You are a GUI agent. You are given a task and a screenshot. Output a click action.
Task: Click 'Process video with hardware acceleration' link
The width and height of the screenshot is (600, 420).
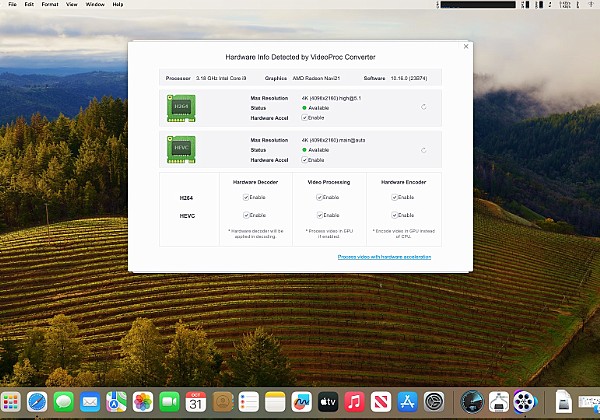(385, 257)
